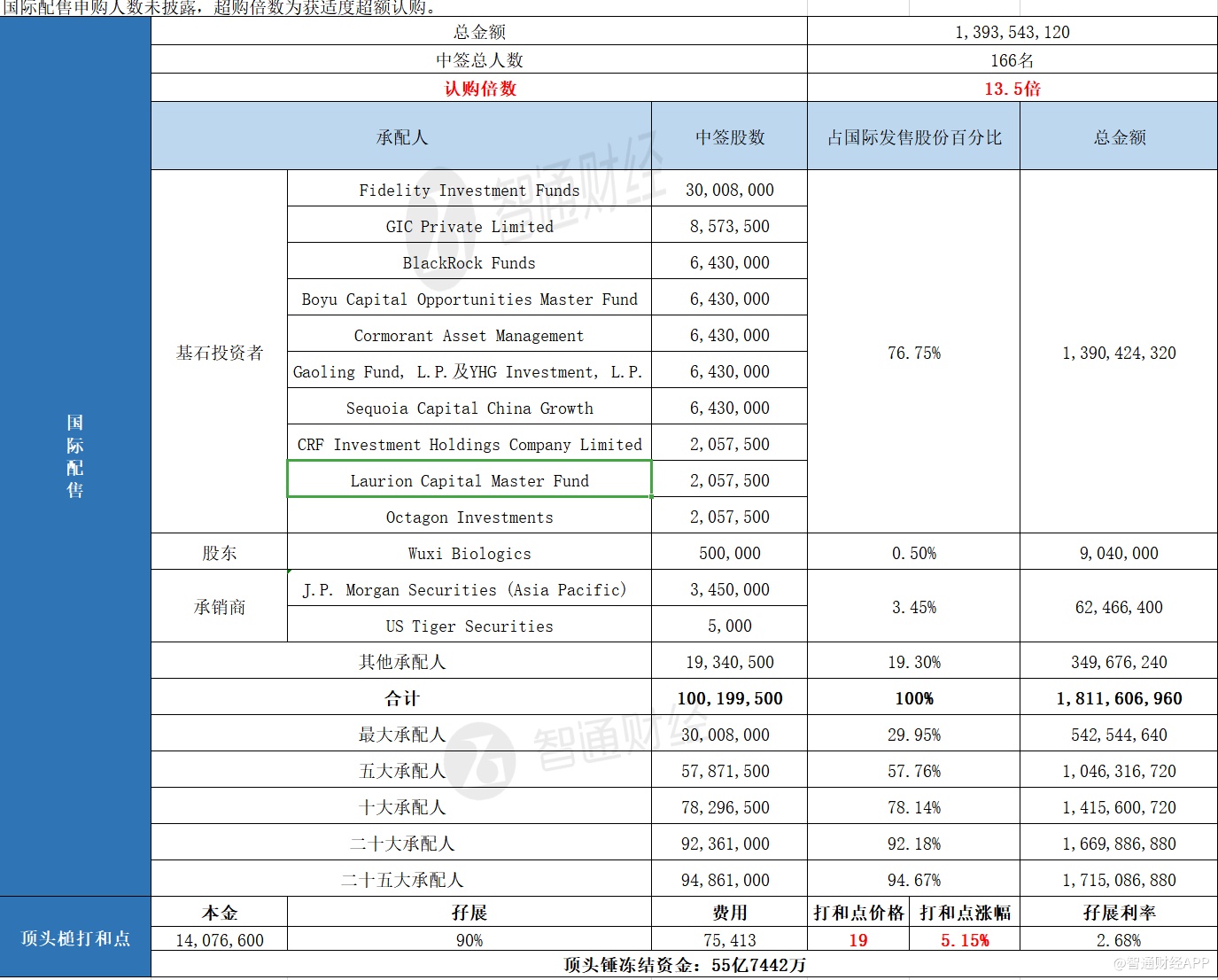1218x980 pixels.
Task: Select the Wuxi Biologics cell
Action: click(469, 553)
